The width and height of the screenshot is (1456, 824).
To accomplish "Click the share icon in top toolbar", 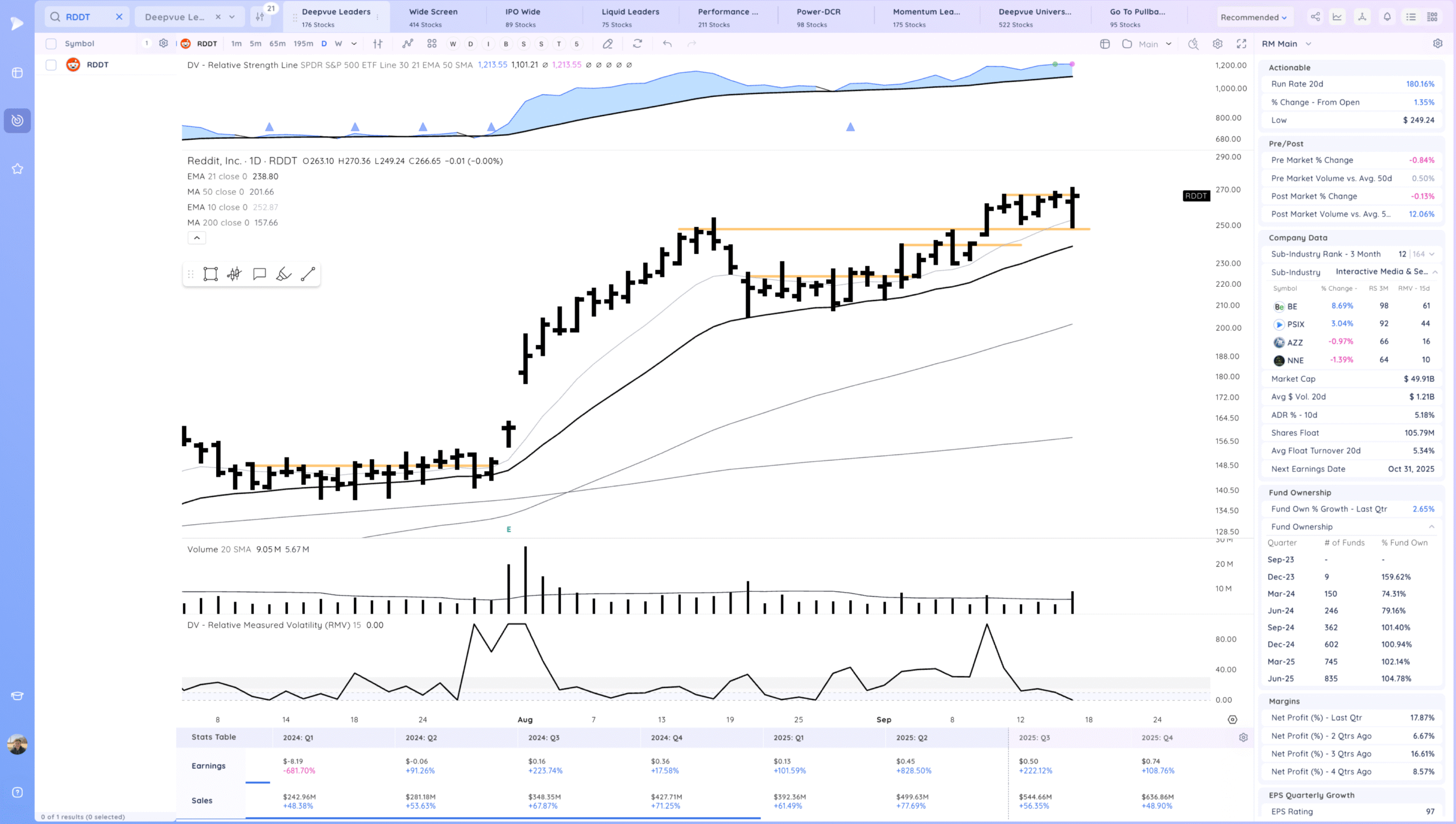I will (1316, 17).
